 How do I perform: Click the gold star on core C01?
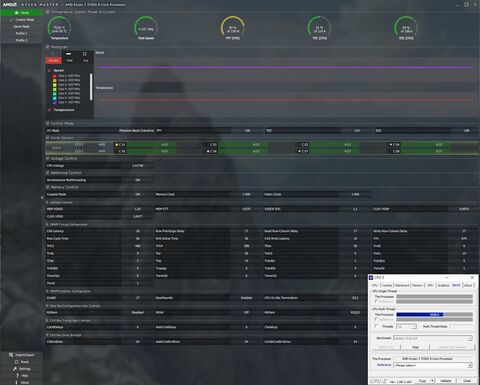click(x=116, y=145)
